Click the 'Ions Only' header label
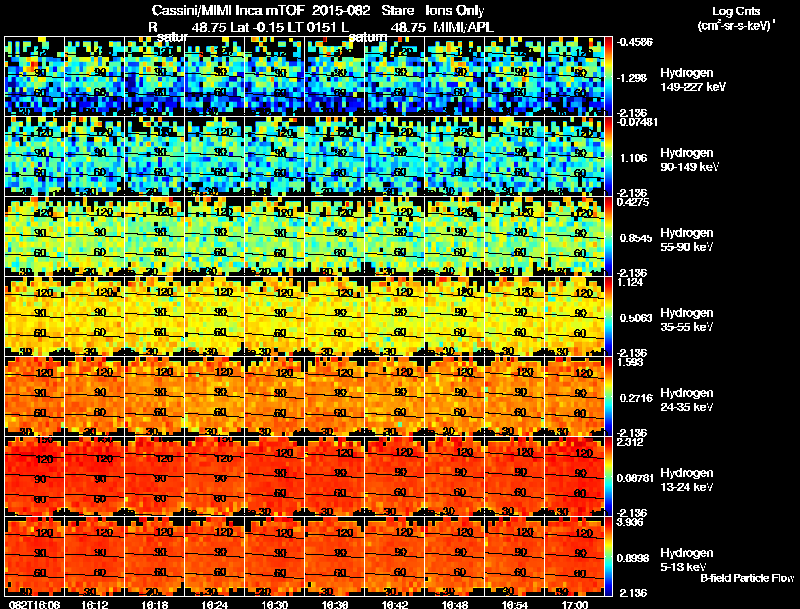Image resolution: width=800 pixels, height=609 pixels. (x=455, y=11)
